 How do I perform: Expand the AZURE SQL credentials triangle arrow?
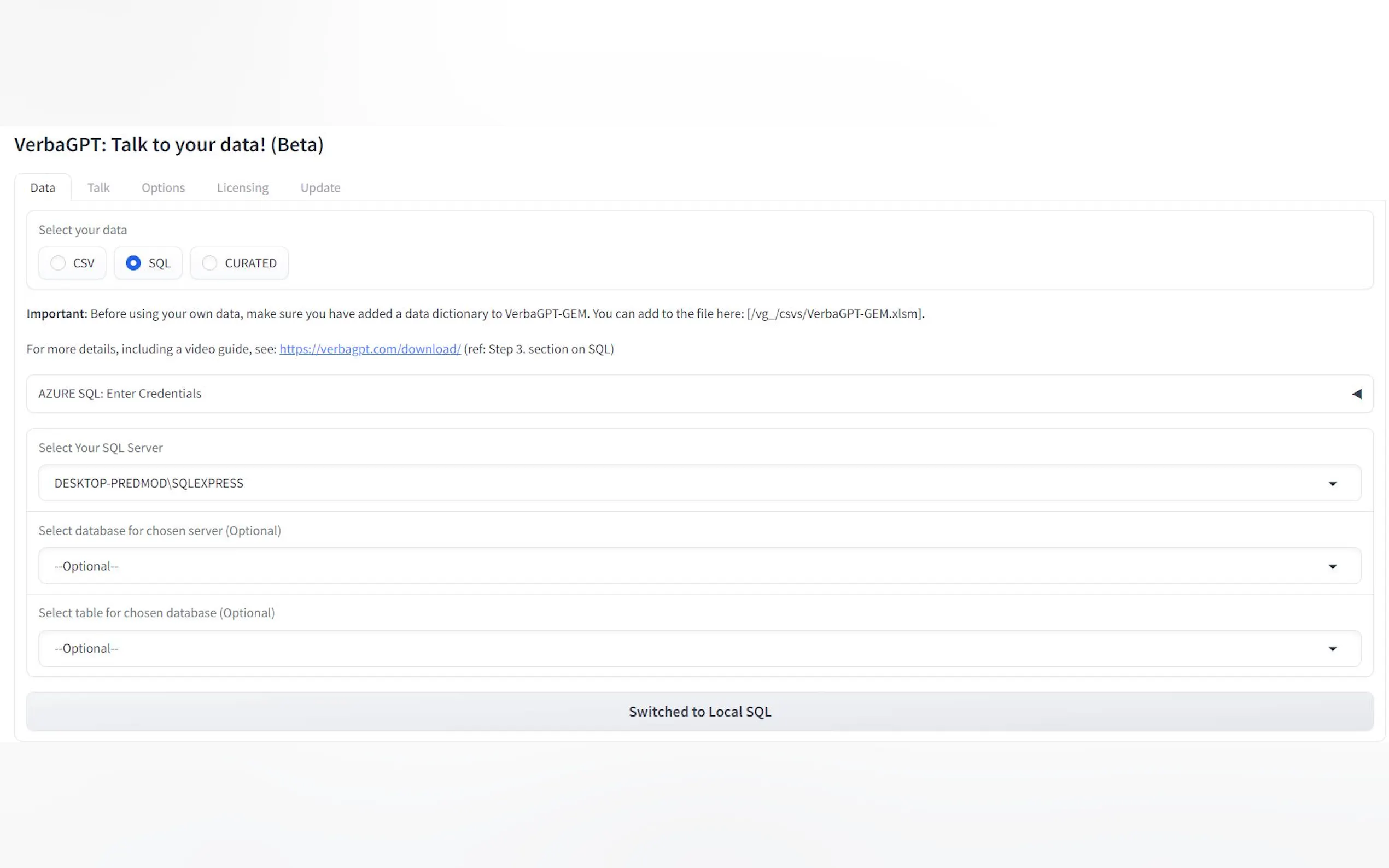[1356, 394]
